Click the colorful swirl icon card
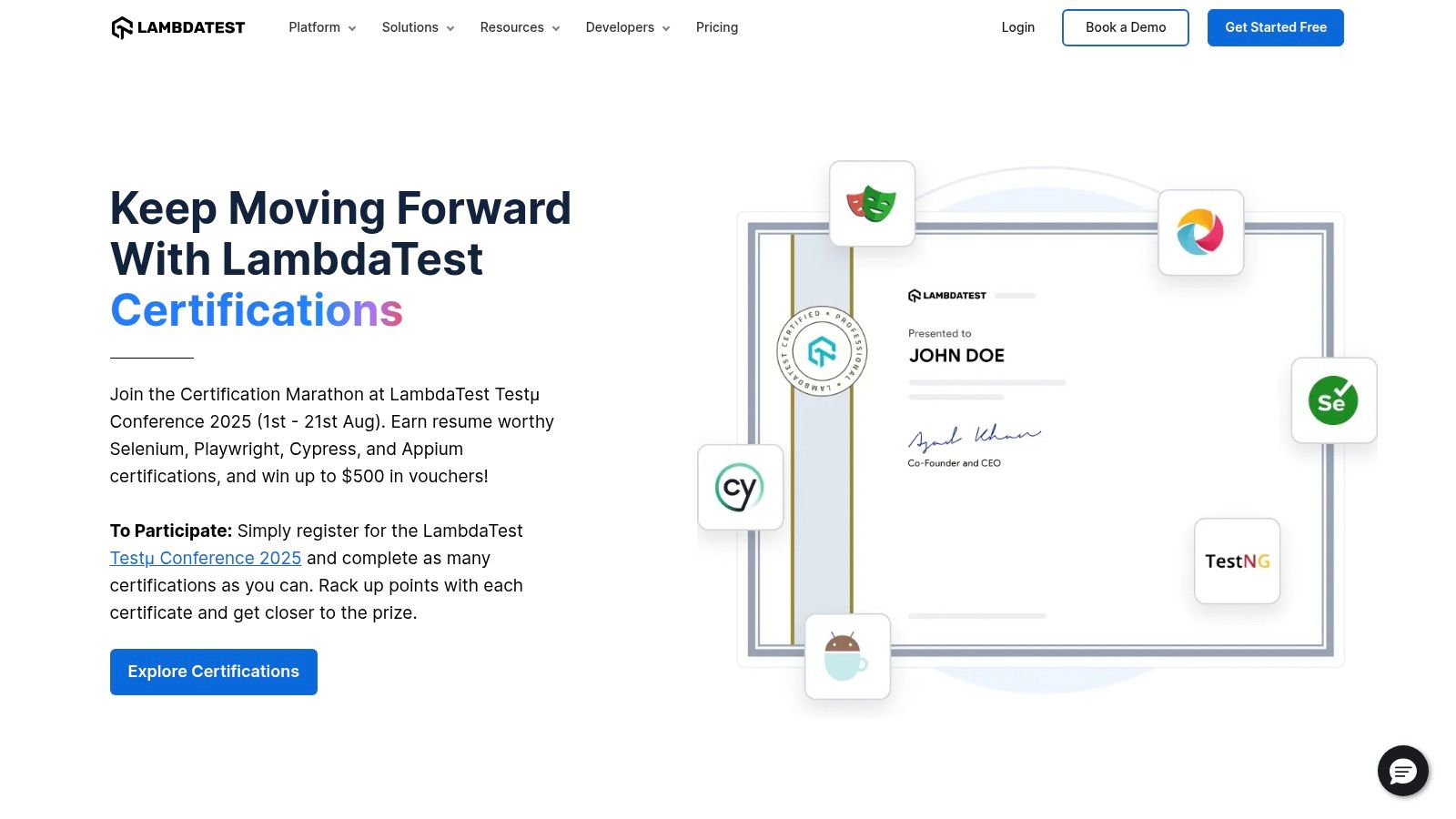The image size is (1456, 819). click(1200, 232)
